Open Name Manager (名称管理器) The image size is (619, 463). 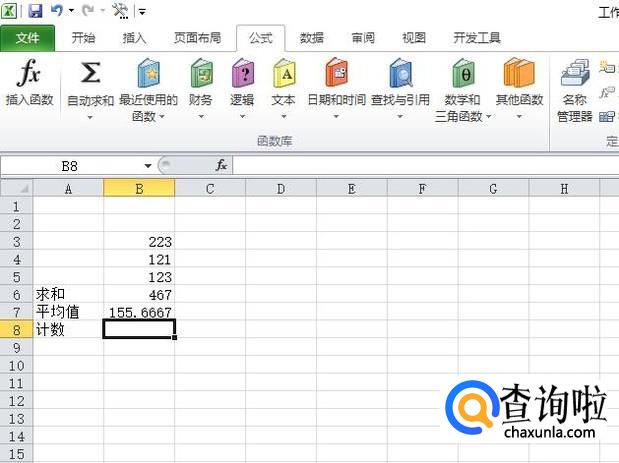point(575,77)
